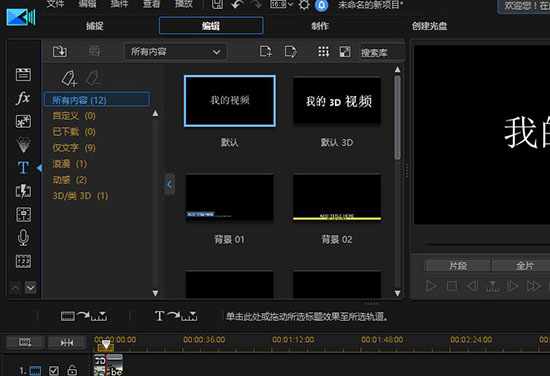Toggle the track 1 enable checkbox

(x=54, y=370)
